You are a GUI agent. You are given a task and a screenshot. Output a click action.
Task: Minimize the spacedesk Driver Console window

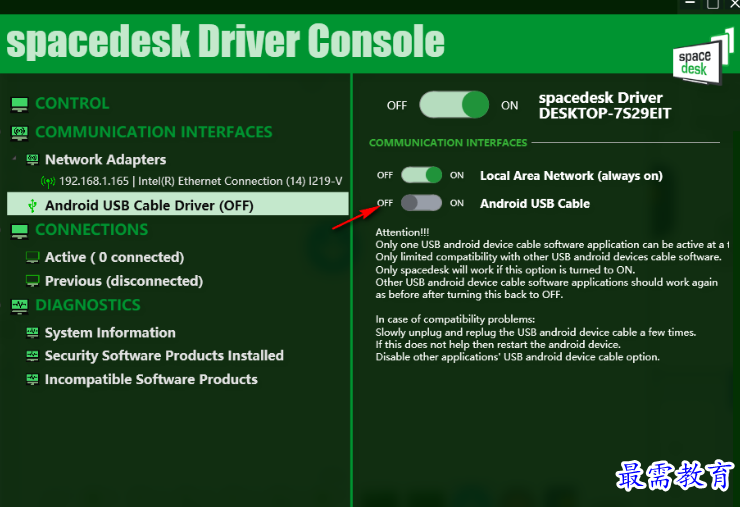tap(690, 4)
